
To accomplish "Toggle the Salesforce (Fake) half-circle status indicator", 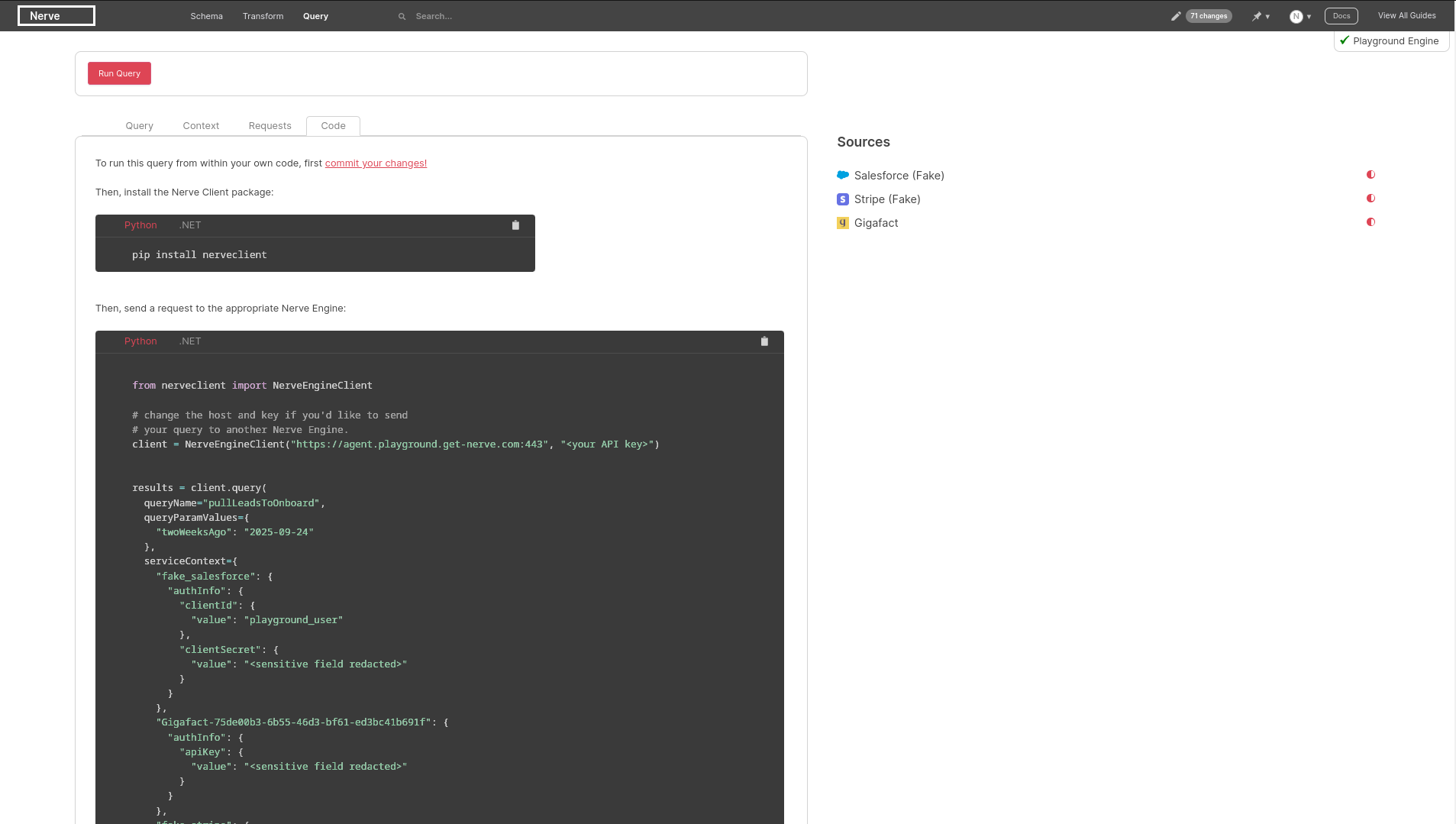I will click(1370, 175).
